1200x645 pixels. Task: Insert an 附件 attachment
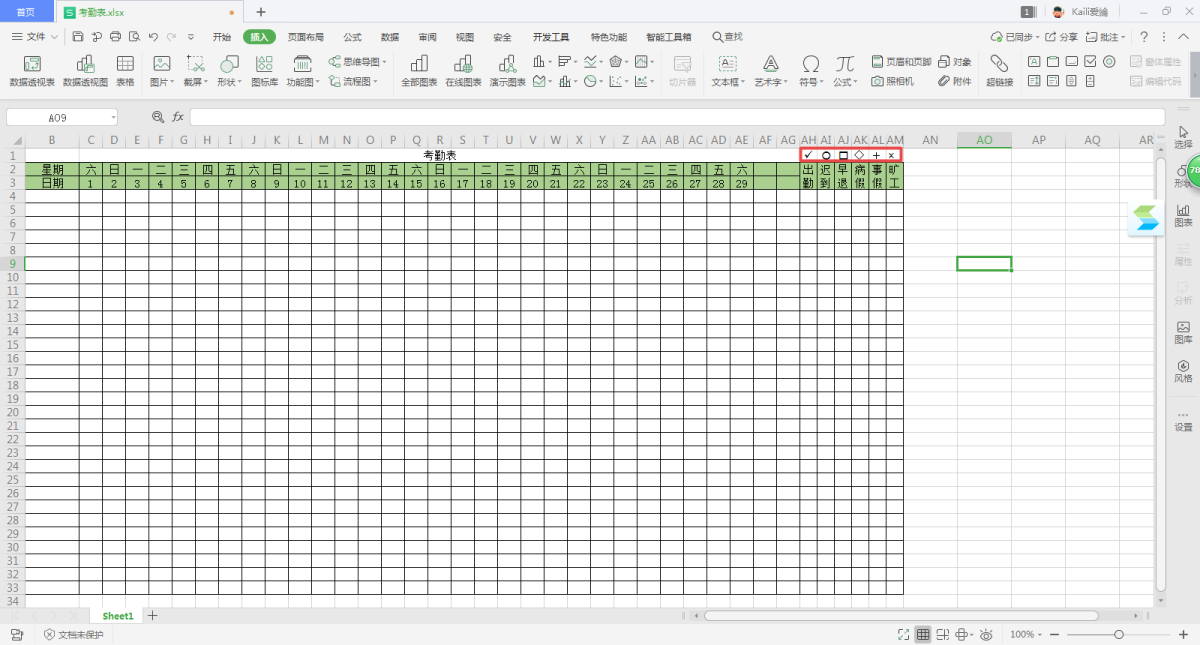click(954, 81)
